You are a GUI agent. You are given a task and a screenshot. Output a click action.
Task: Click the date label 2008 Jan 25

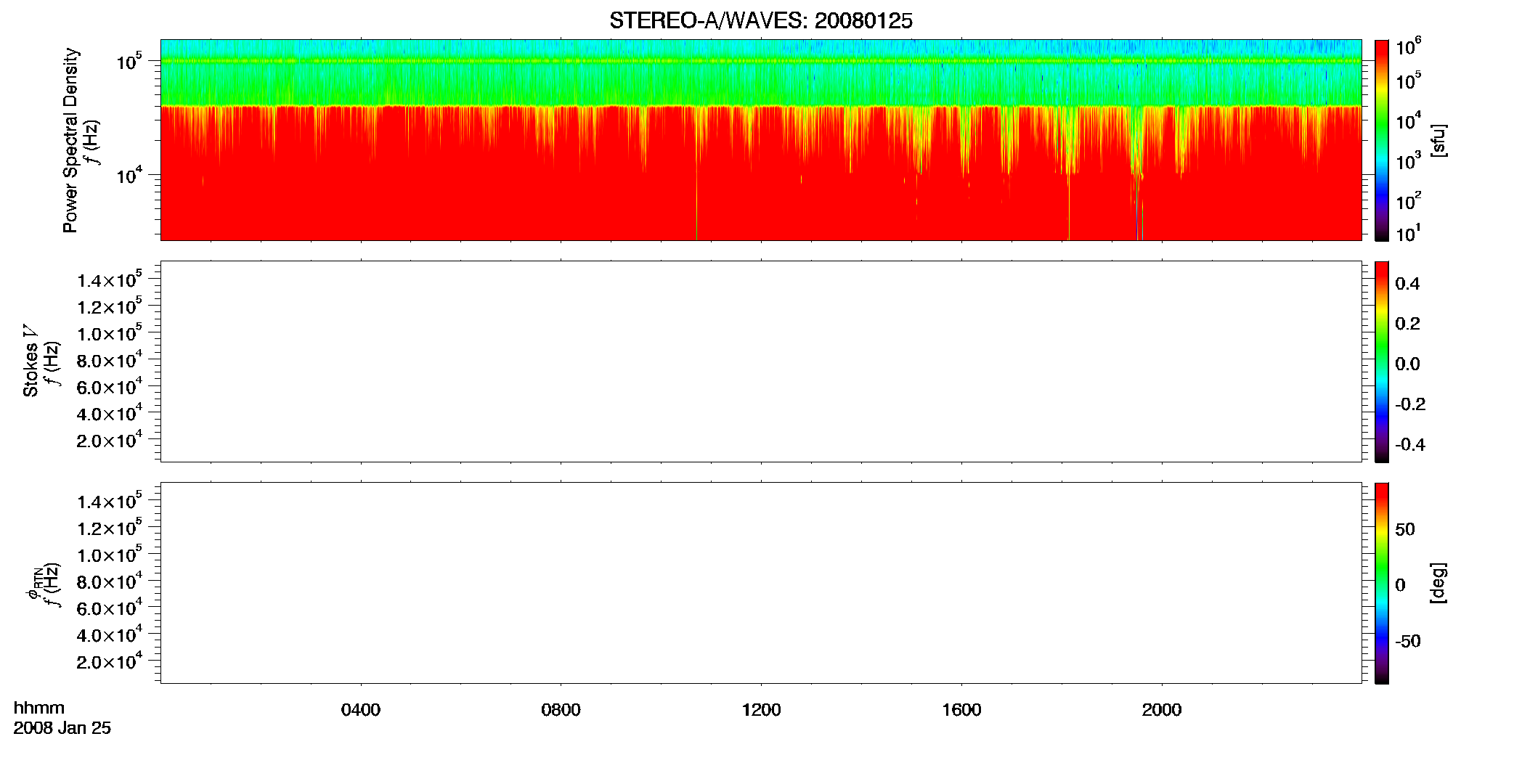[62, 728]
